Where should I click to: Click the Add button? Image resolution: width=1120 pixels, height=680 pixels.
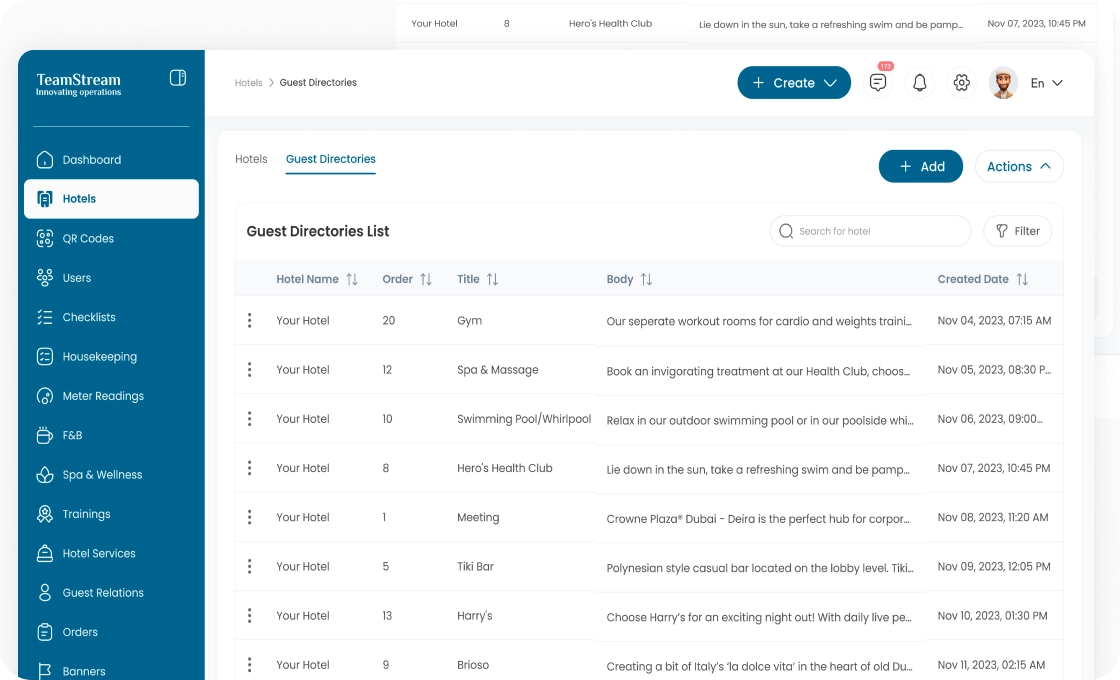(920, 167)
